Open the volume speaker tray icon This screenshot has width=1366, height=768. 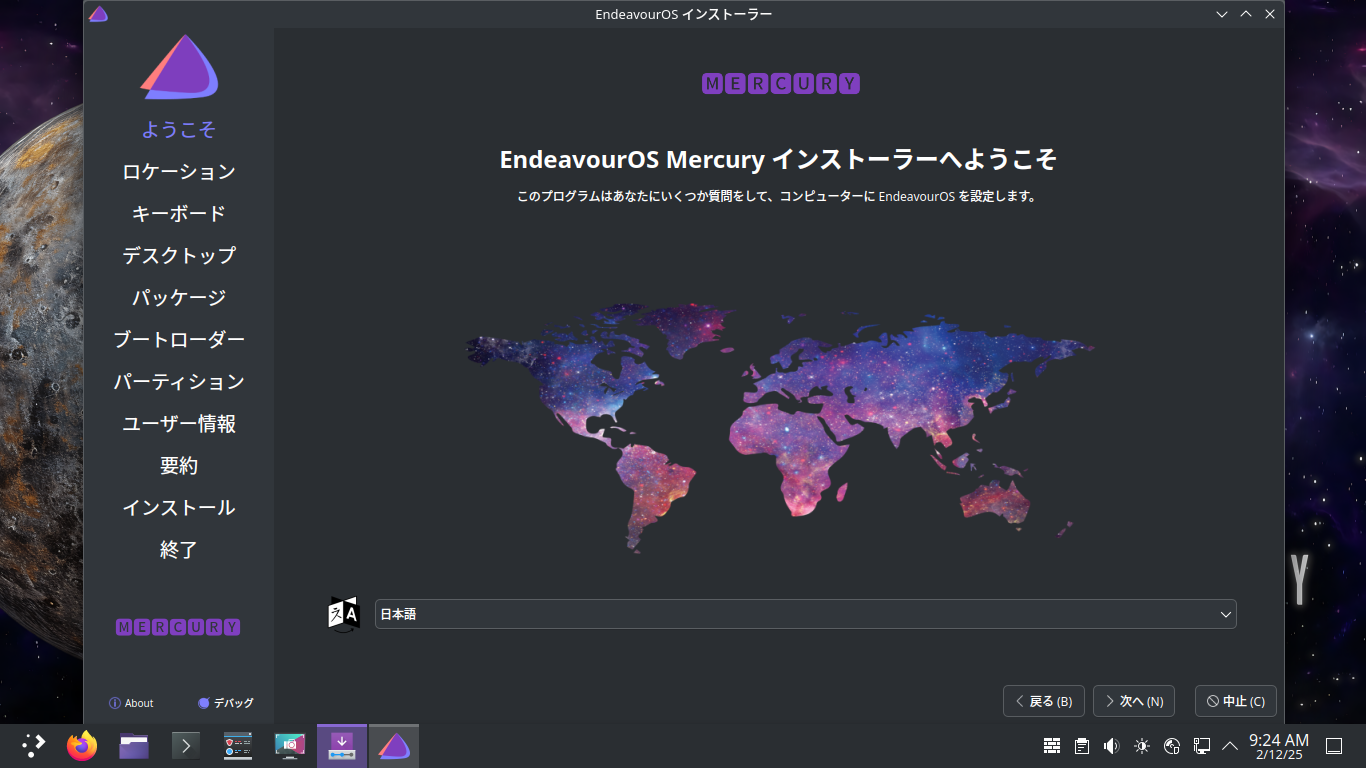[x=1111, y=746]
